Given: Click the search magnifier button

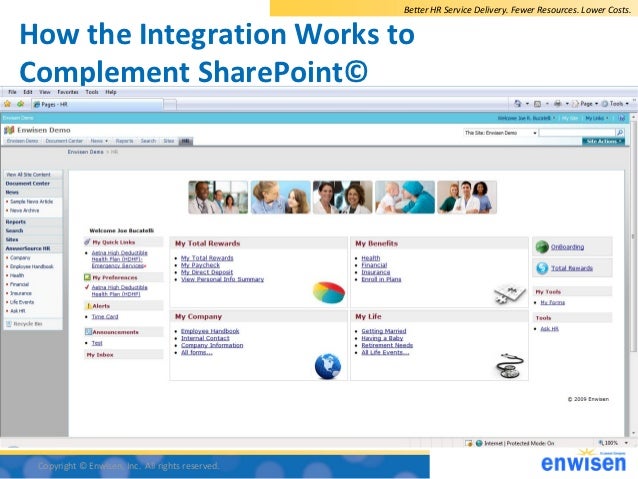Looking at the screenshot, I should [x=620, y=133].
